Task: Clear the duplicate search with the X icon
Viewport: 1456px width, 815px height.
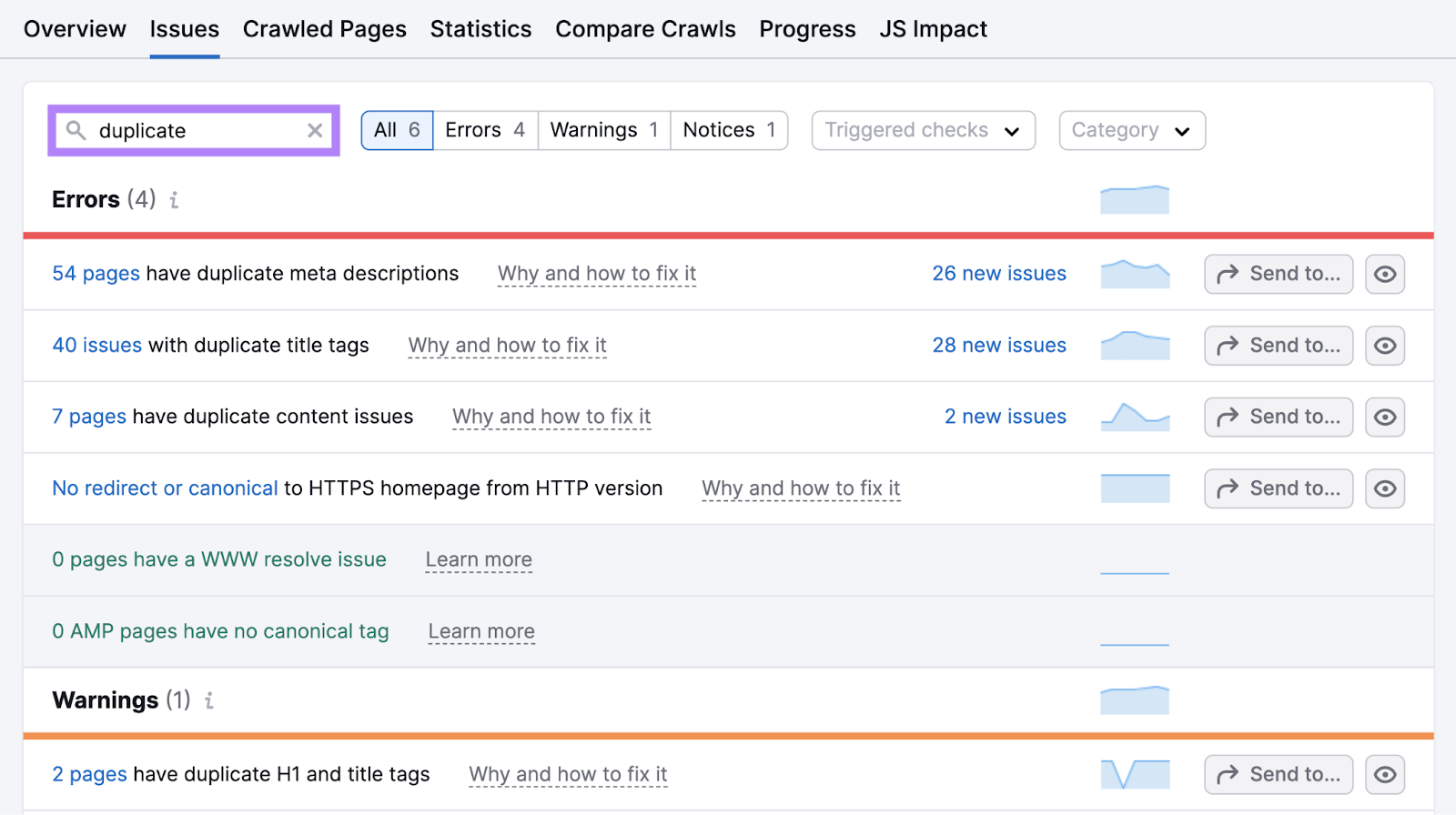Action: (315, 131)
